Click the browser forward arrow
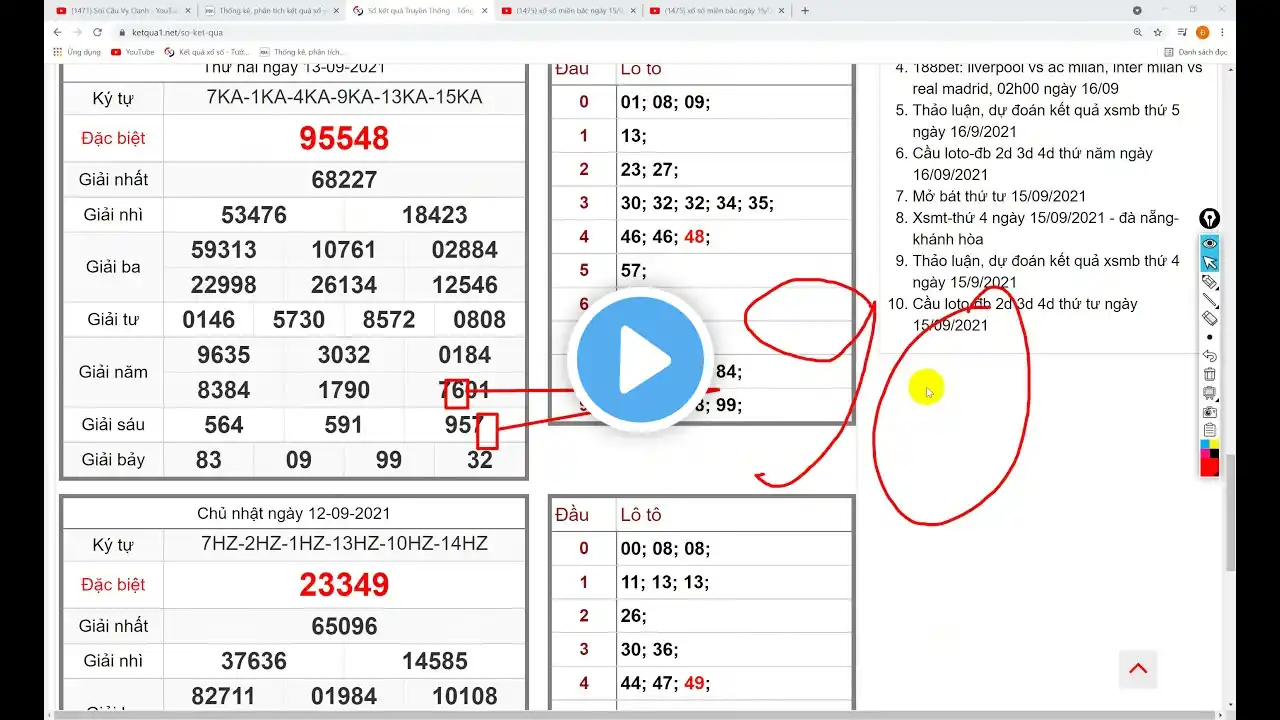The width and height of the screenshot is (1280, 720). tap(77, 32)
